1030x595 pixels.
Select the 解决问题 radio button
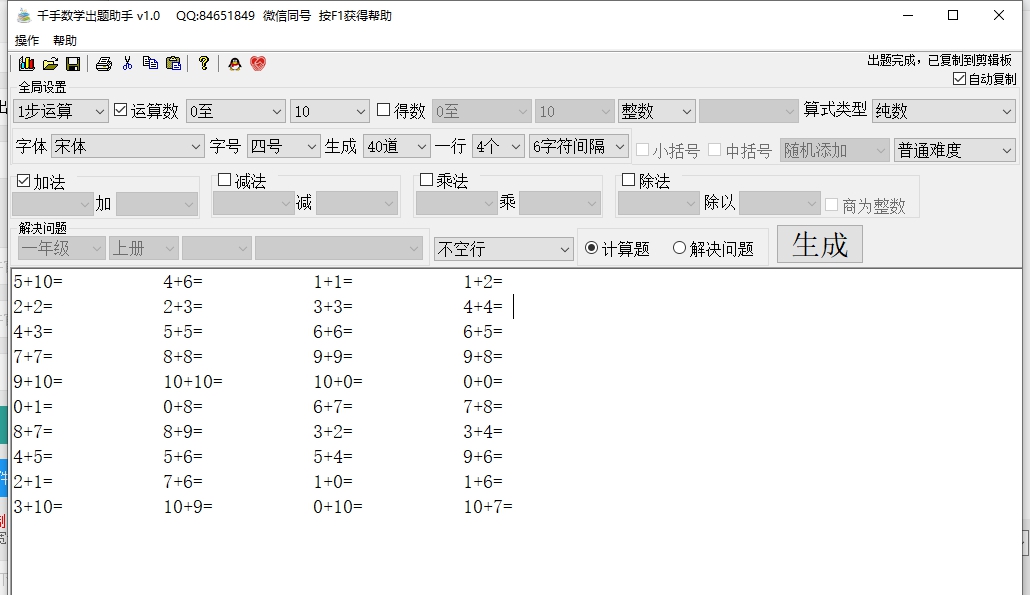[680, 248]
